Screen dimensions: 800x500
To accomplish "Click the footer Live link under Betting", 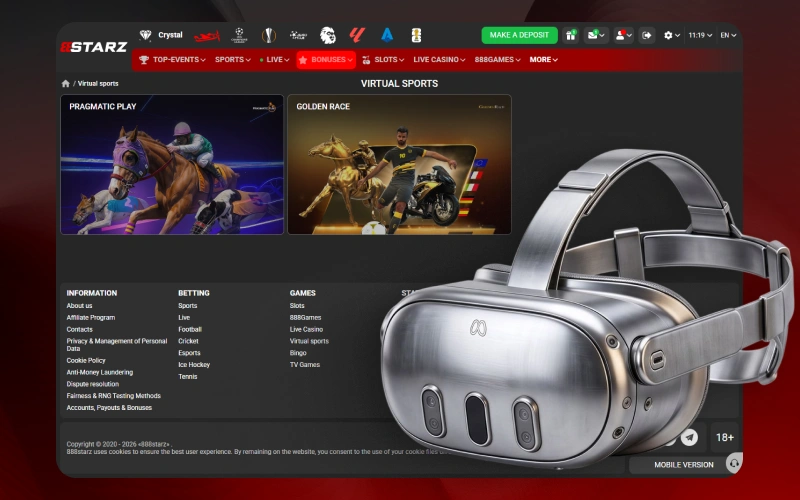I will [x=184, y=317].
